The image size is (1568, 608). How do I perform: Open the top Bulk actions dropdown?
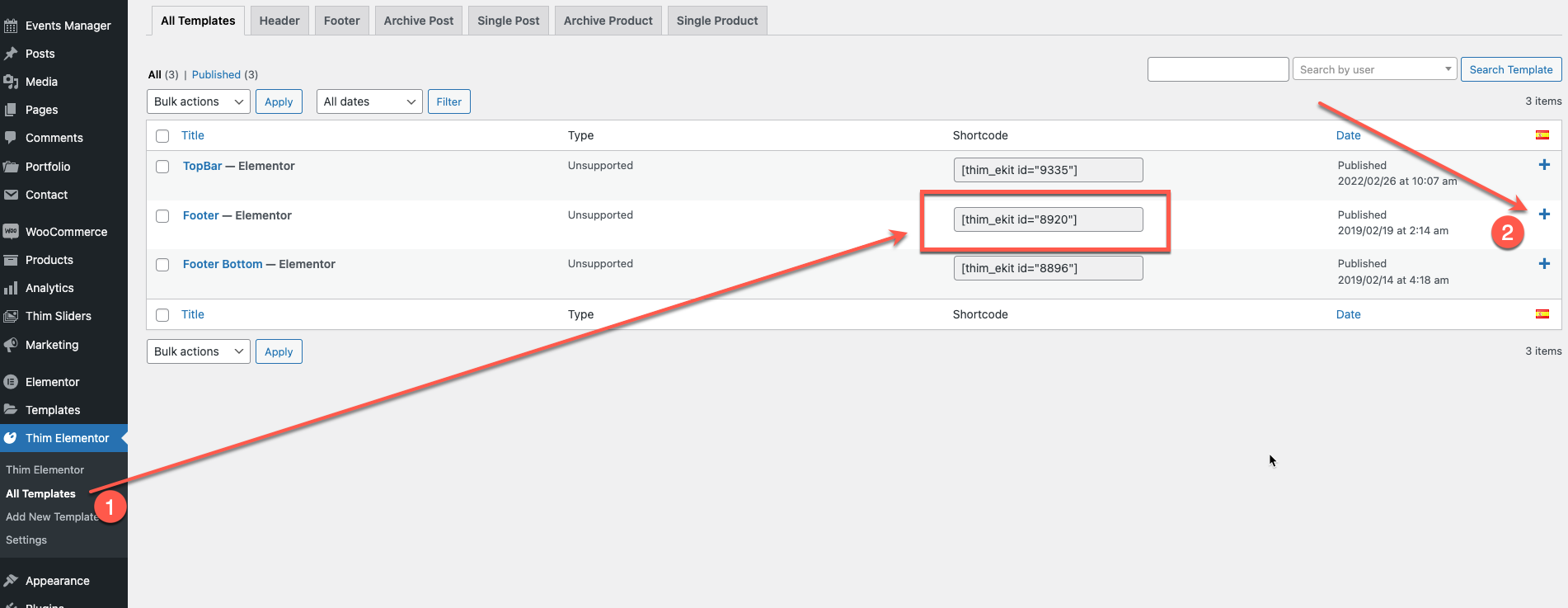pyautogui.click(x=198, y=101)
